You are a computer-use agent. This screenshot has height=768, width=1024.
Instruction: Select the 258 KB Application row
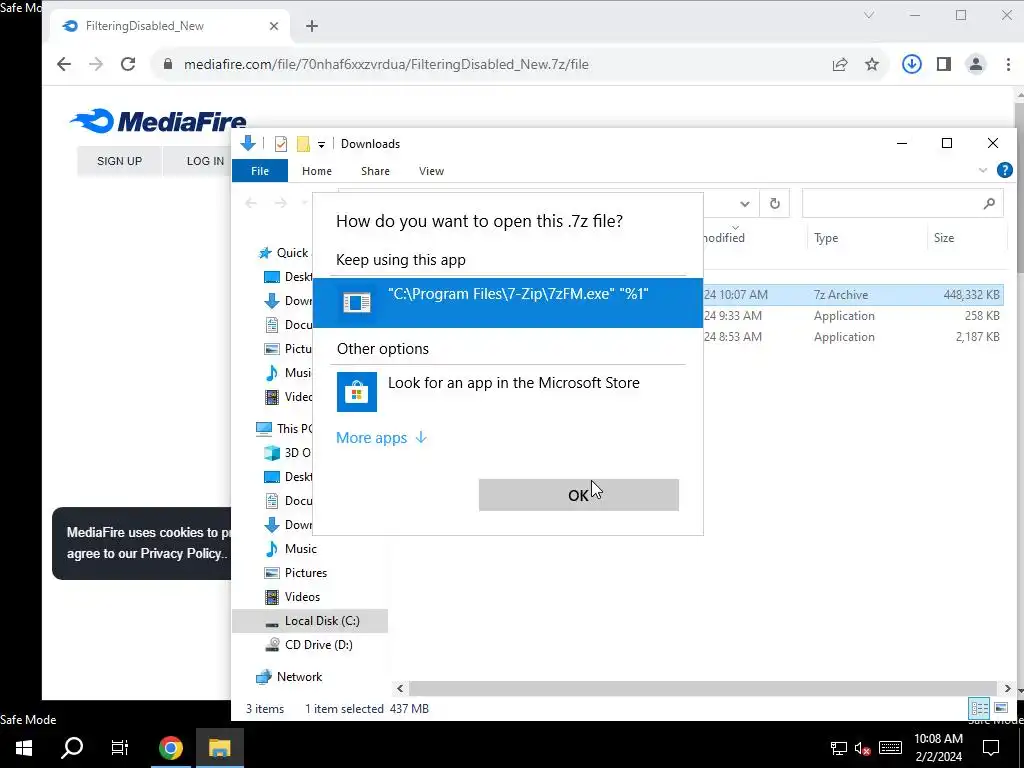click(x=853, y=315)
